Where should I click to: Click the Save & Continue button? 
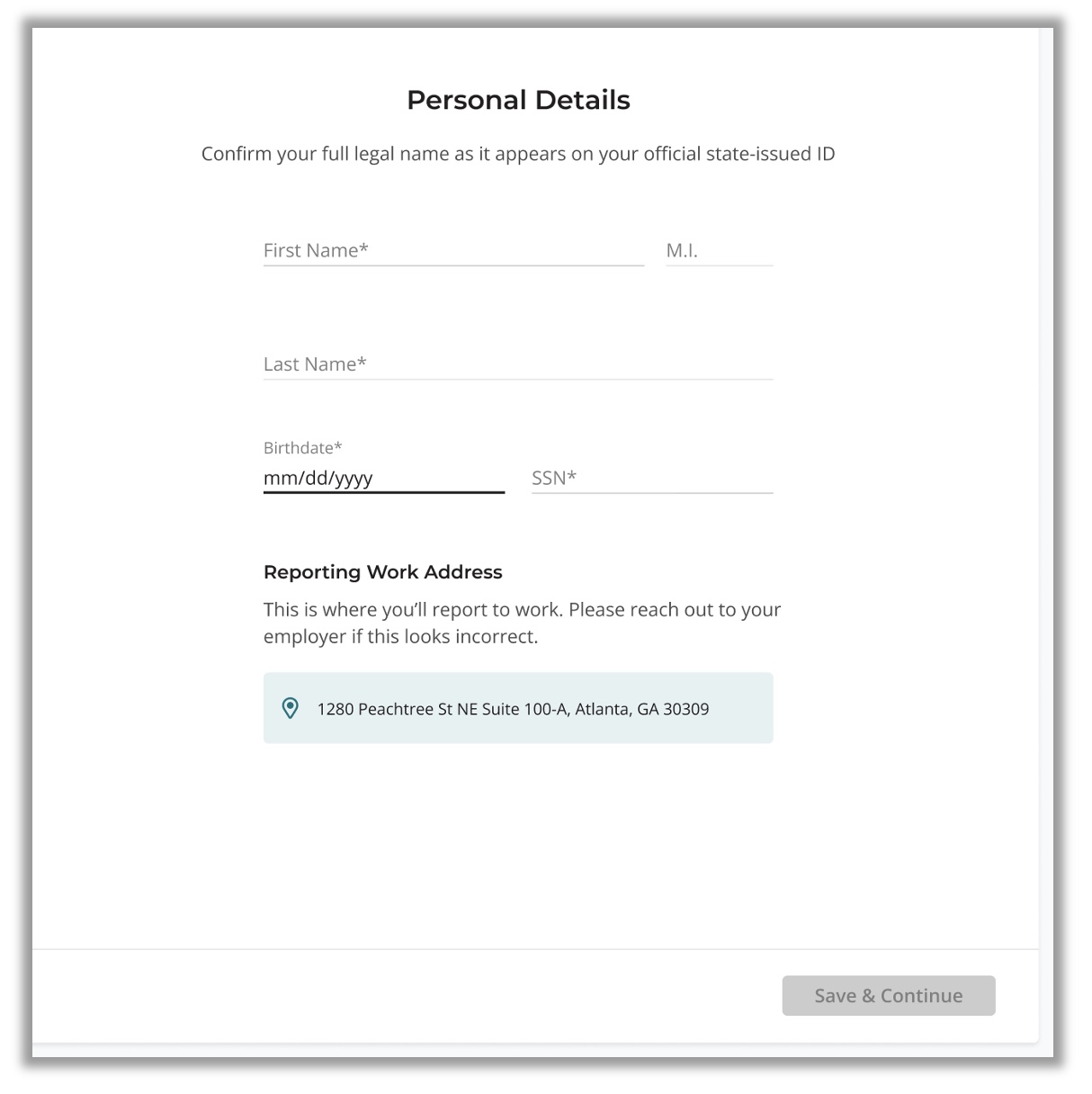[x=889, y=996]
